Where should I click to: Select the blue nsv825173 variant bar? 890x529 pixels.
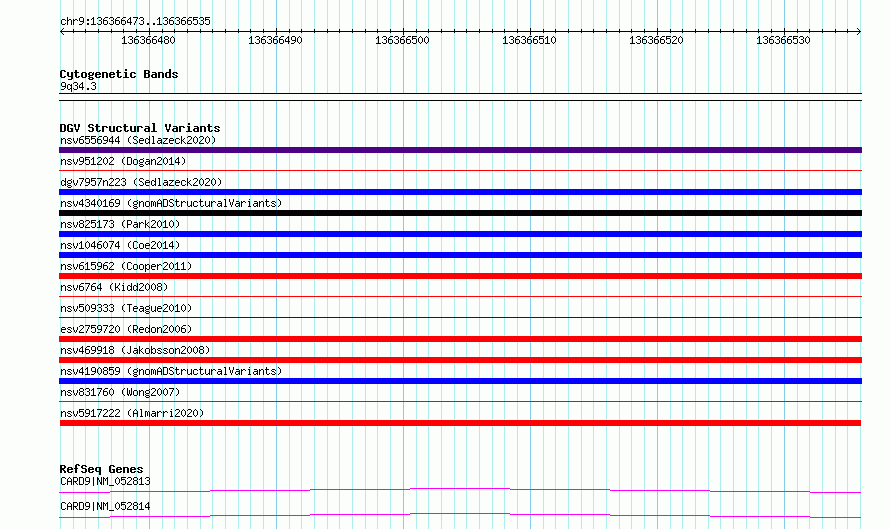click(460, 234)
